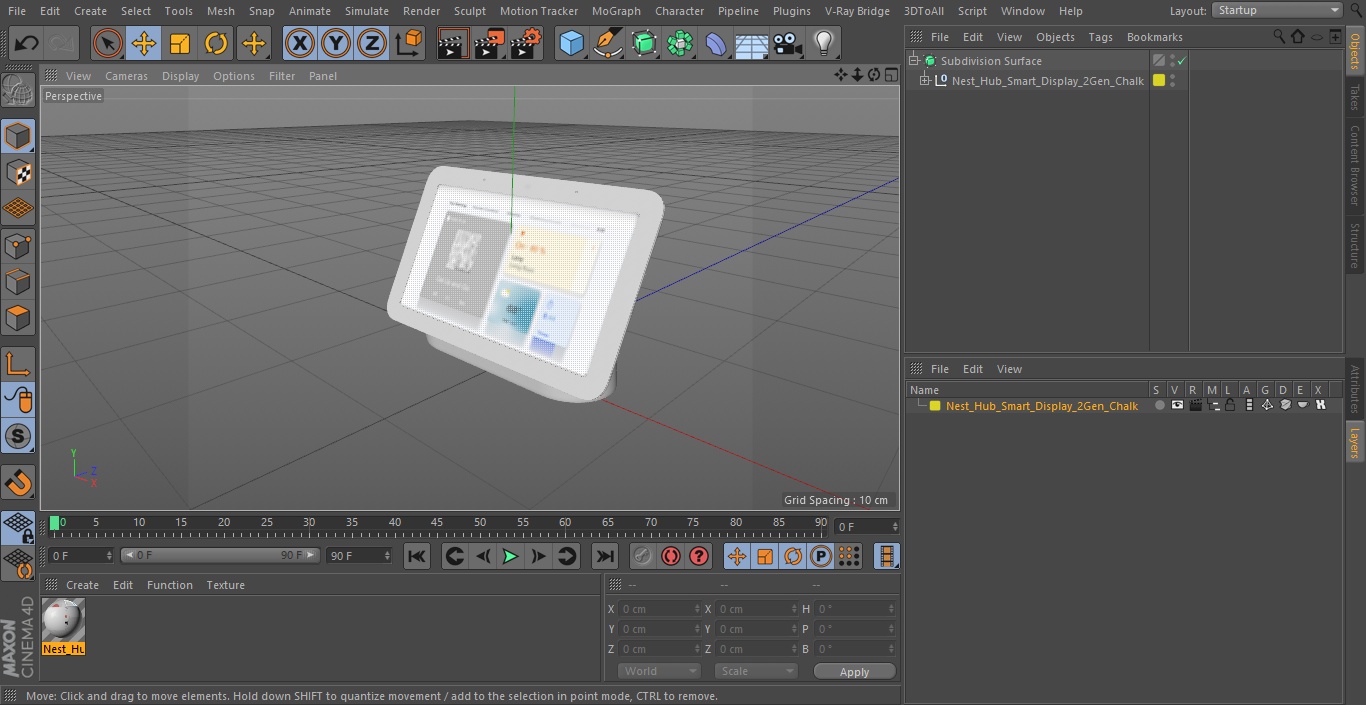Toggle lock for Nest_Hub layer
Viewport: 1366px width, 705px height.
pos(1230,405)
